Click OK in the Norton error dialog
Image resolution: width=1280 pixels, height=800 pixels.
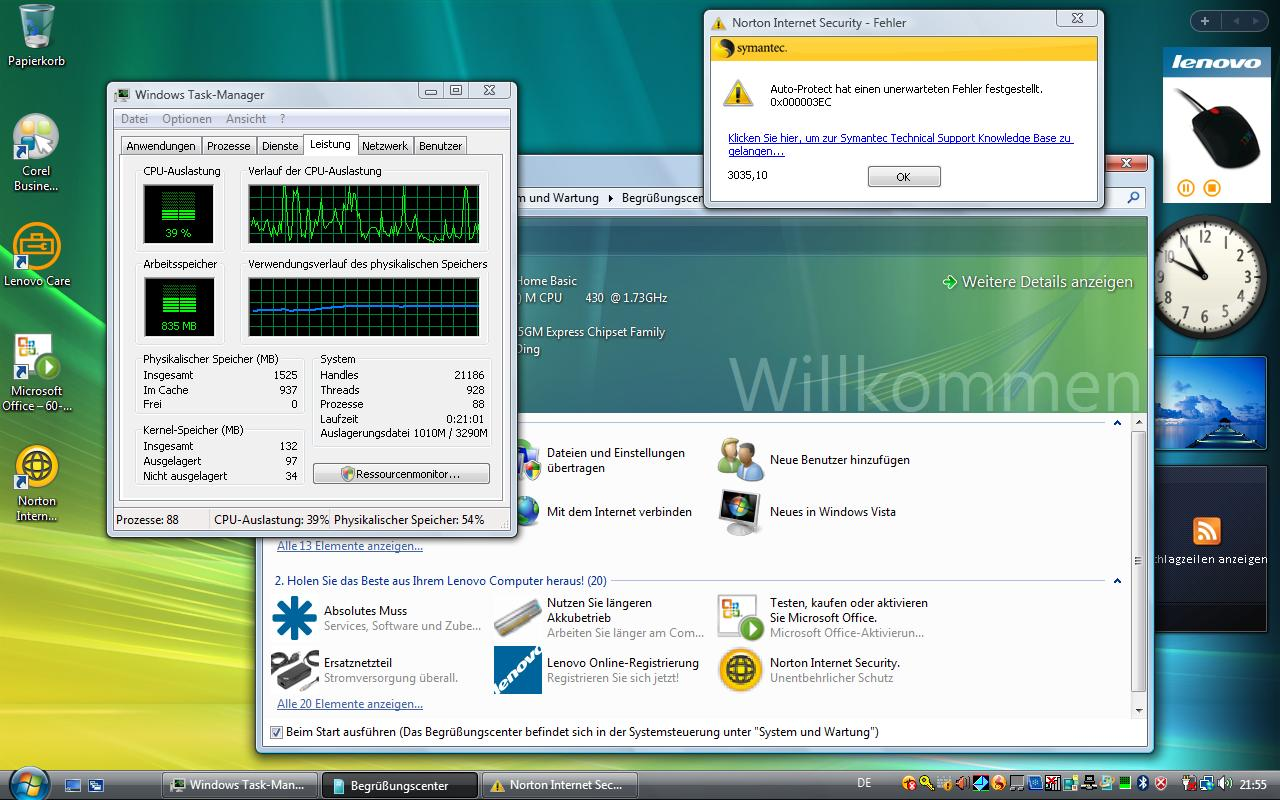pos(904,177)
